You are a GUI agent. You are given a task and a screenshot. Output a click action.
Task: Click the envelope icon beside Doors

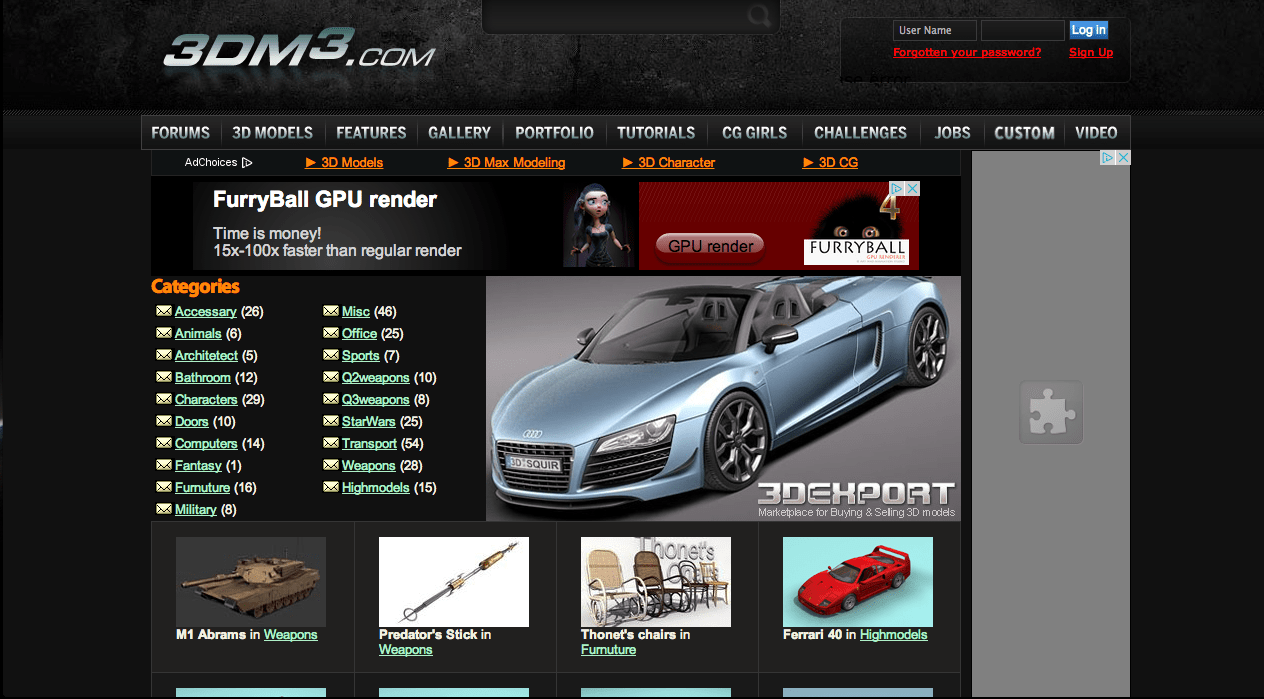(164, 421)
